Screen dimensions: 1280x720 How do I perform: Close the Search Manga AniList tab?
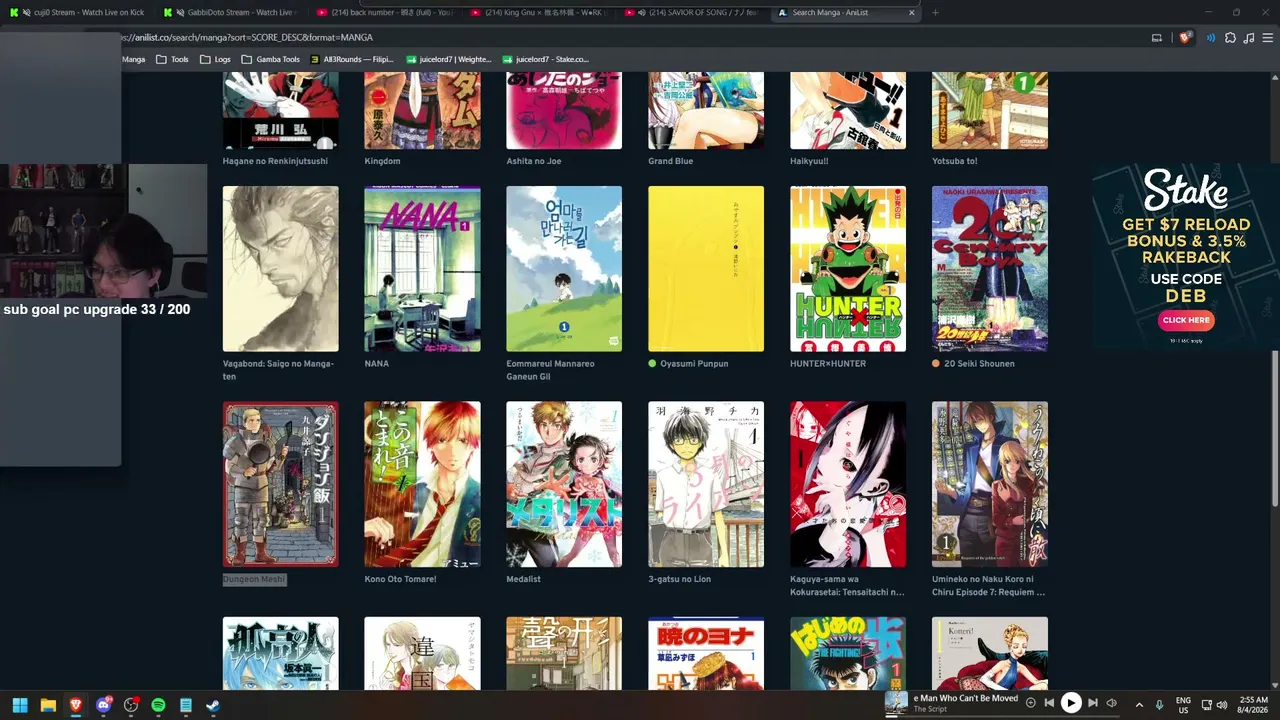[912, 13]
